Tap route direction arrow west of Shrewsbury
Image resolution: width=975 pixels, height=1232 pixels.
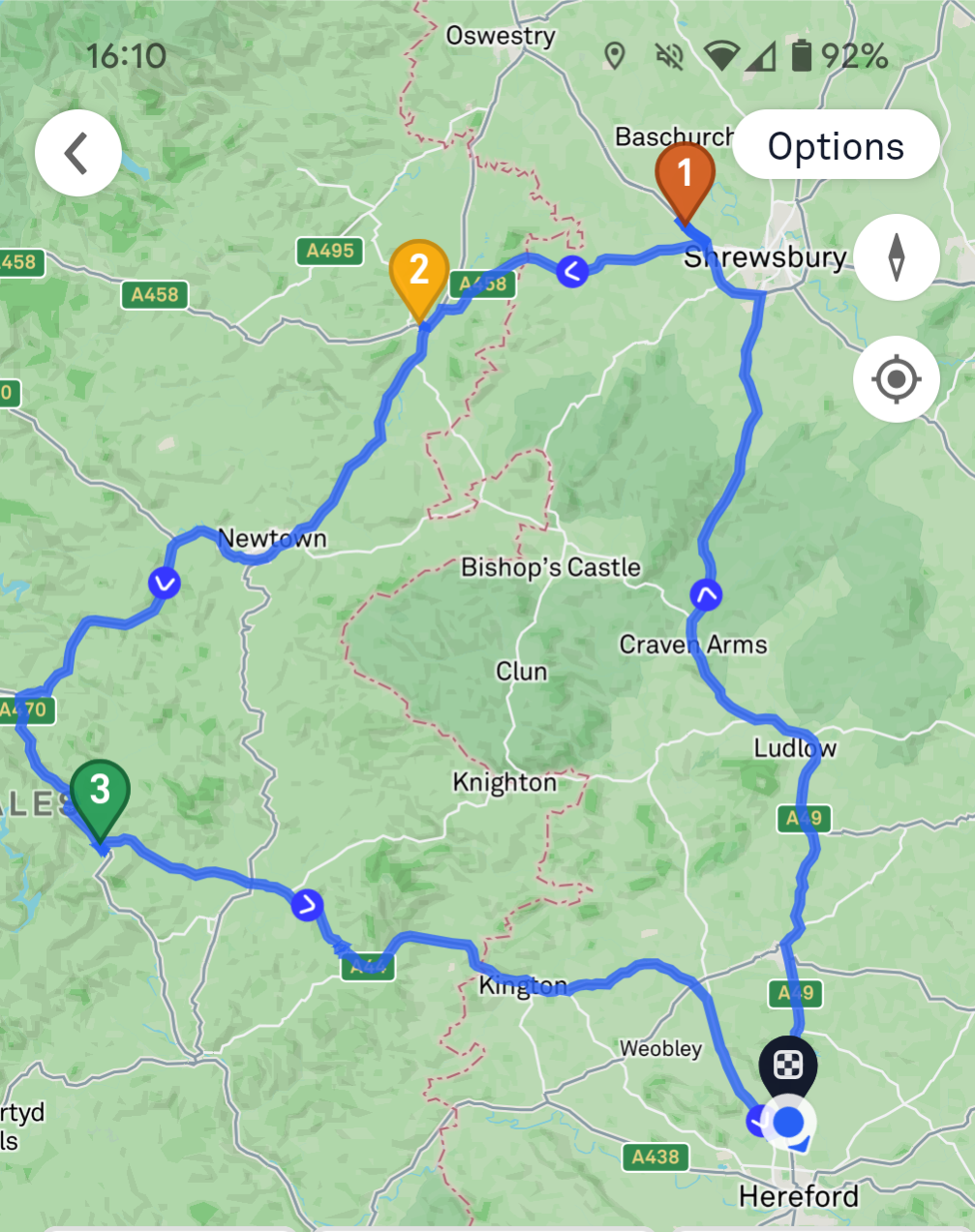[572, 272]
